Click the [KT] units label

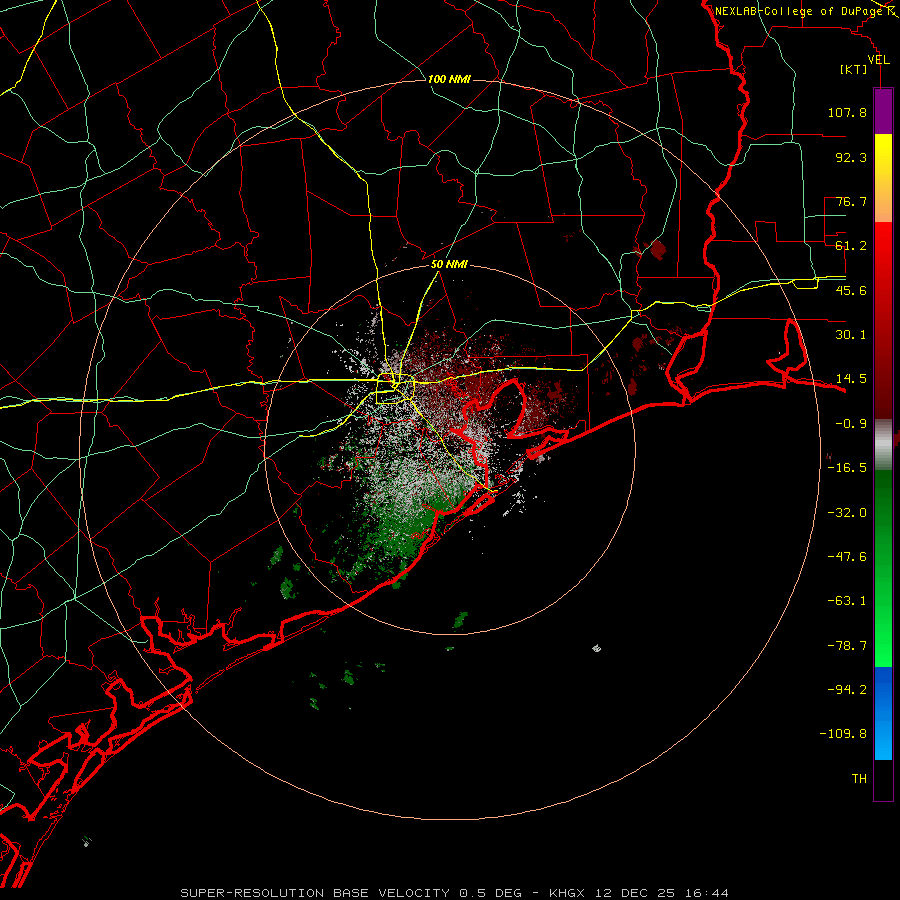click(854, 69)
